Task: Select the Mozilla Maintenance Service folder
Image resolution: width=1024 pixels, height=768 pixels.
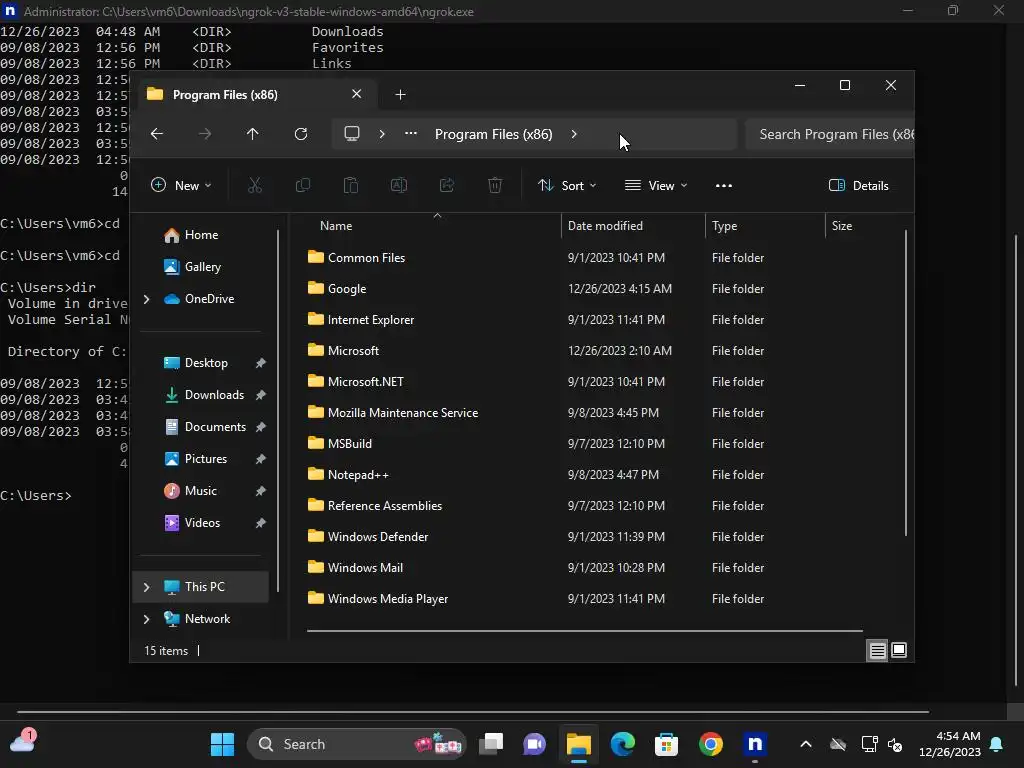Action: pyautogui.click(x=403, y=413)
